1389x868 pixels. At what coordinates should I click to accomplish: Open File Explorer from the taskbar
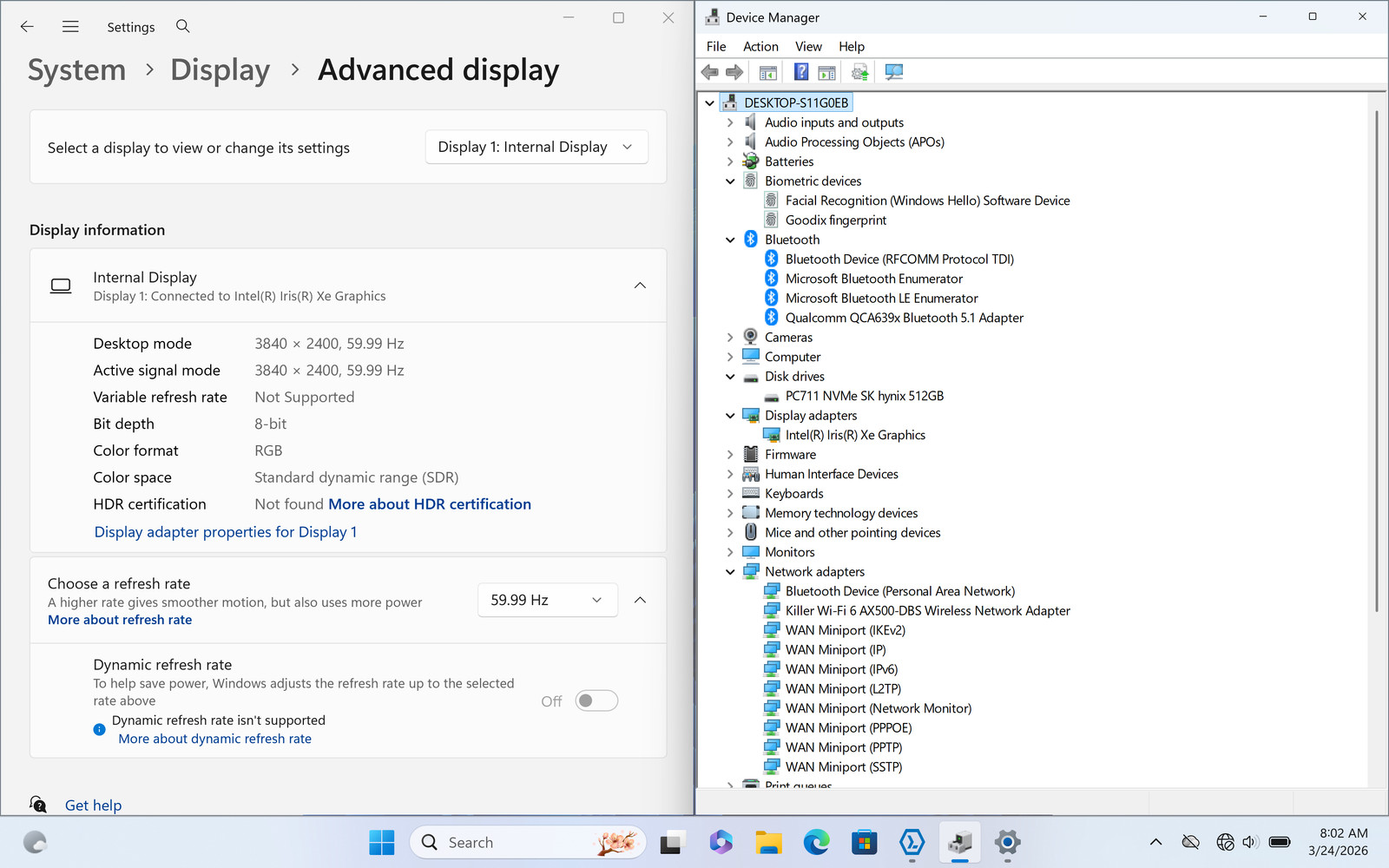coord(768,842)
